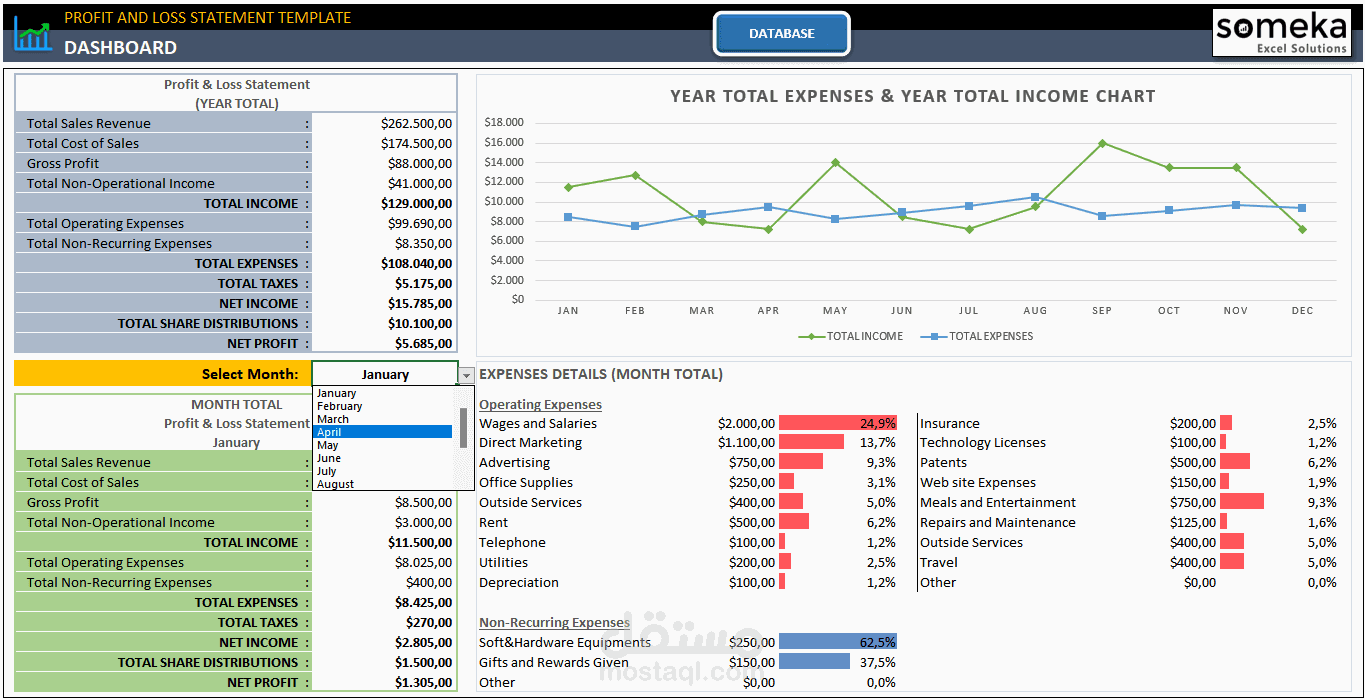Click the Wages and Salaries red bar
This screenshot has width=1365, height=700.
coord(837,423)
